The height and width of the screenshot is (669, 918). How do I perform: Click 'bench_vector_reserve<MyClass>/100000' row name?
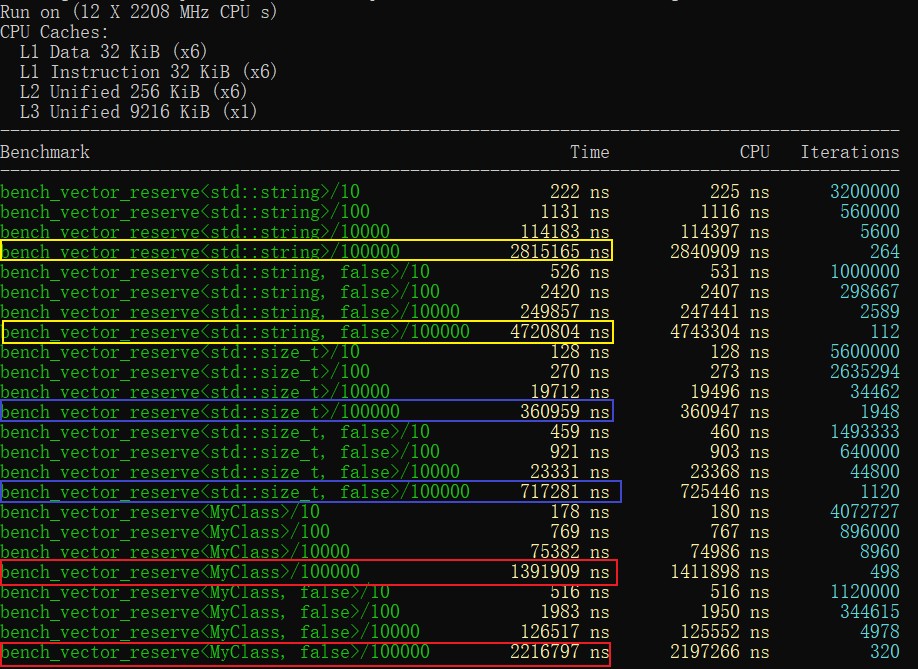180,572
